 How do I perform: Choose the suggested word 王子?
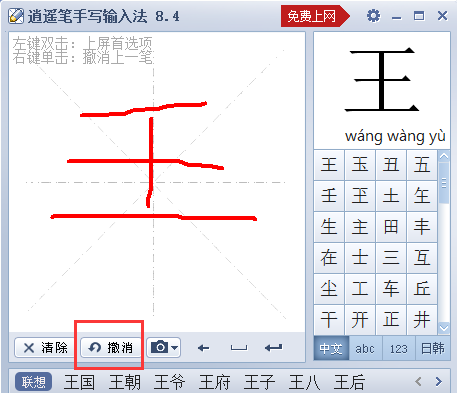point(259,382)
